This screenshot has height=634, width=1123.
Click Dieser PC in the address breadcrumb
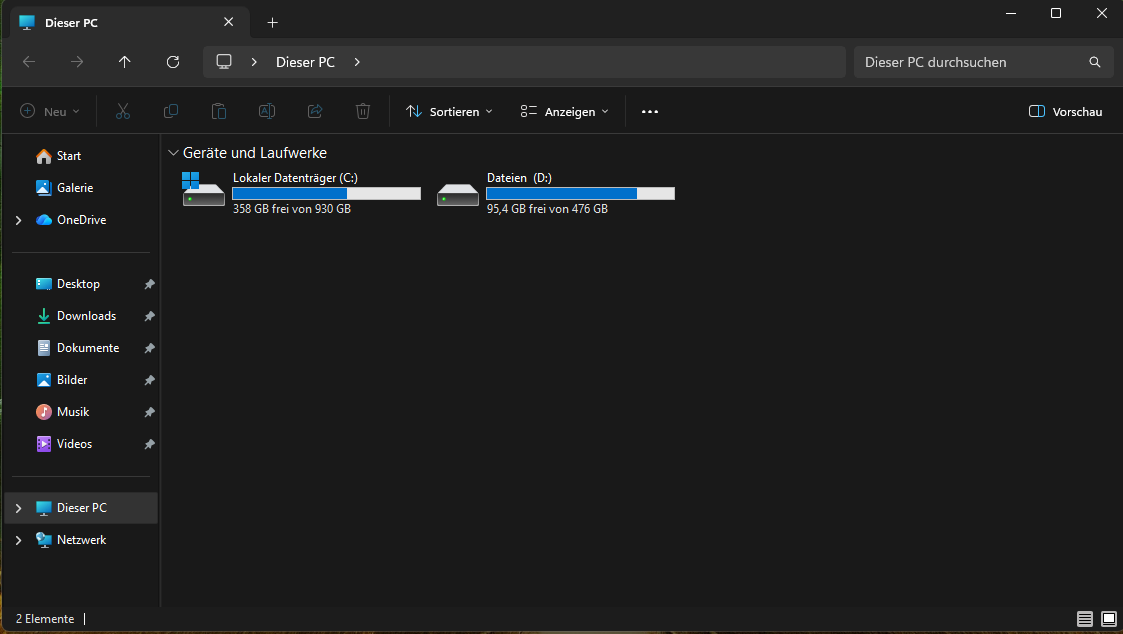point(306,62)
